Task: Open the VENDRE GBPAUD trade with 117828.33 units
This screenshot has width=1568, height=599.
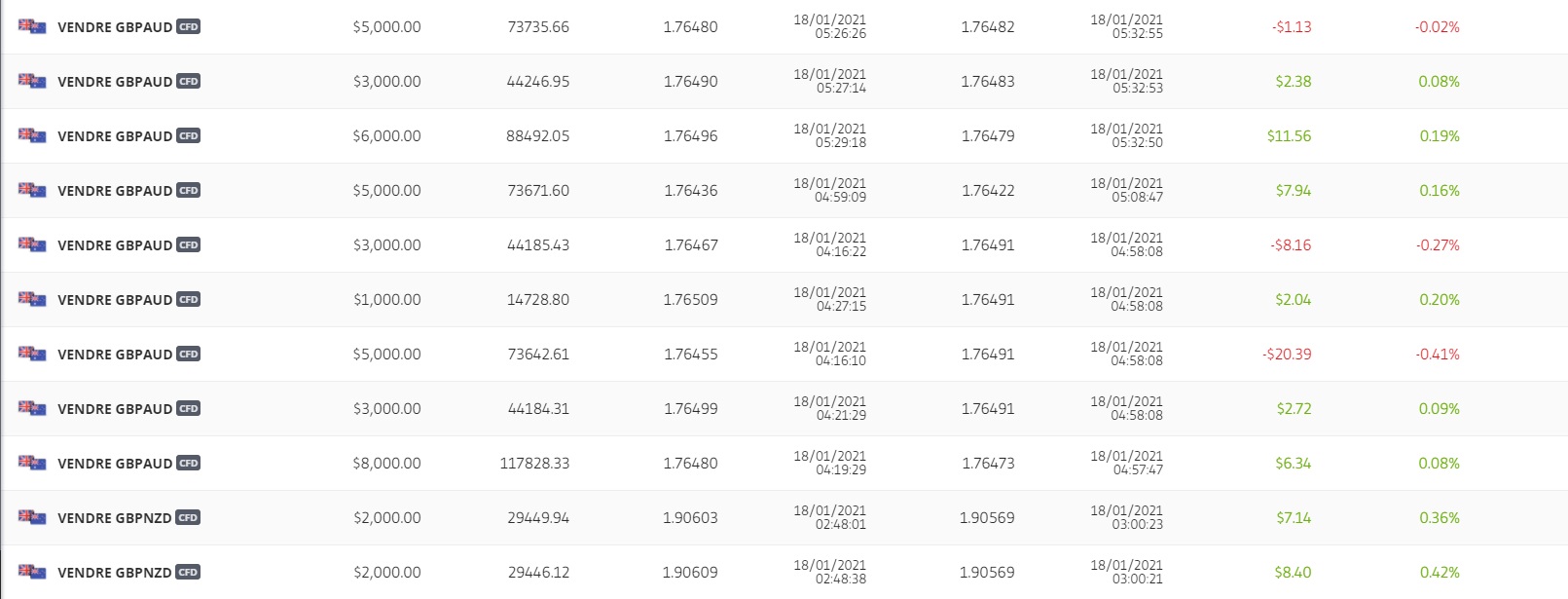Action: click(115, 464)
